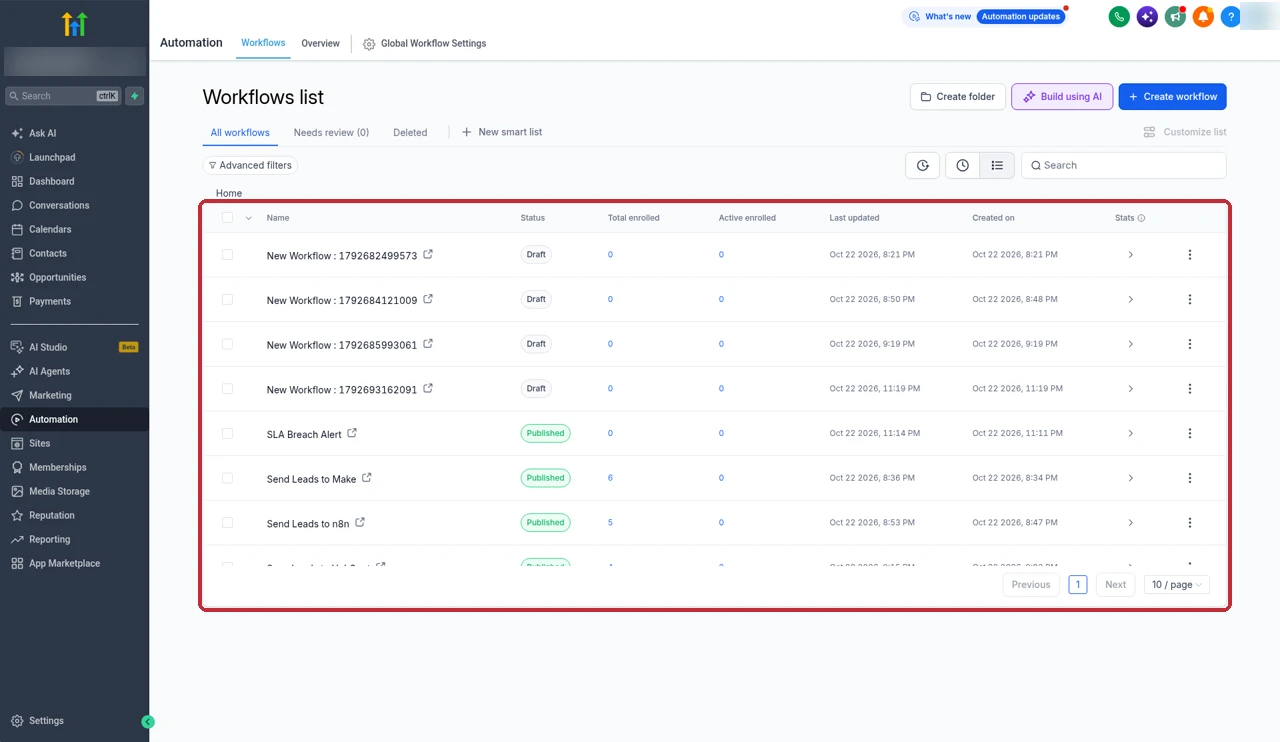The width and height of the screenshot is (1280, 742).
Task: Open SLA Breach Alert in new tab icon
Action: click(352, 433)
